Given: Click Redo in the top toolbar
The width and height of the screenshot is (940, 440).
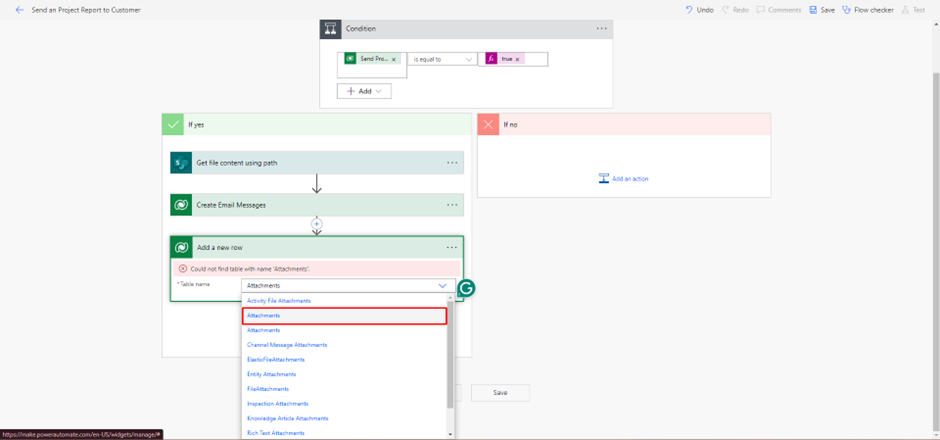Looking at the screenshot, I should pos(735,10).
